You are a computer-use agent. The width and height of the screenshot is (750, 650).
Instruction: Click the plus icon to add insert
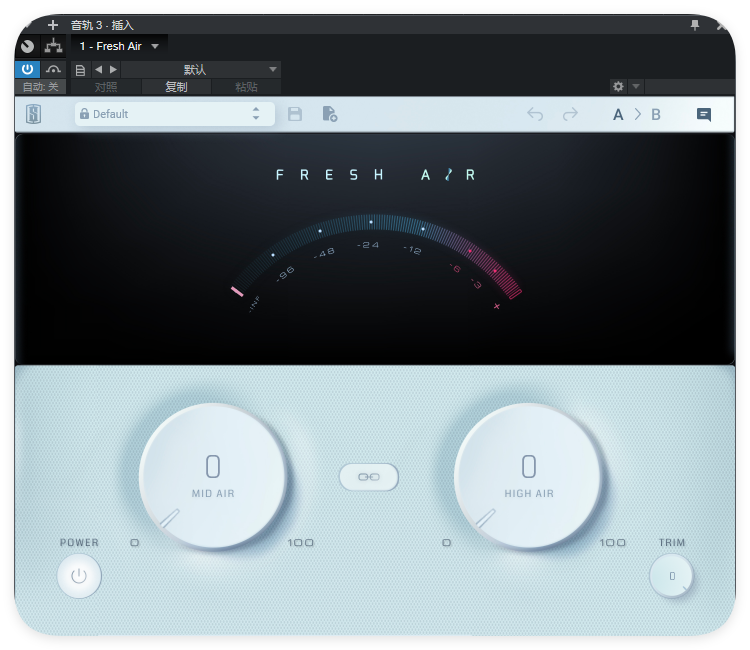coord(53,25)
